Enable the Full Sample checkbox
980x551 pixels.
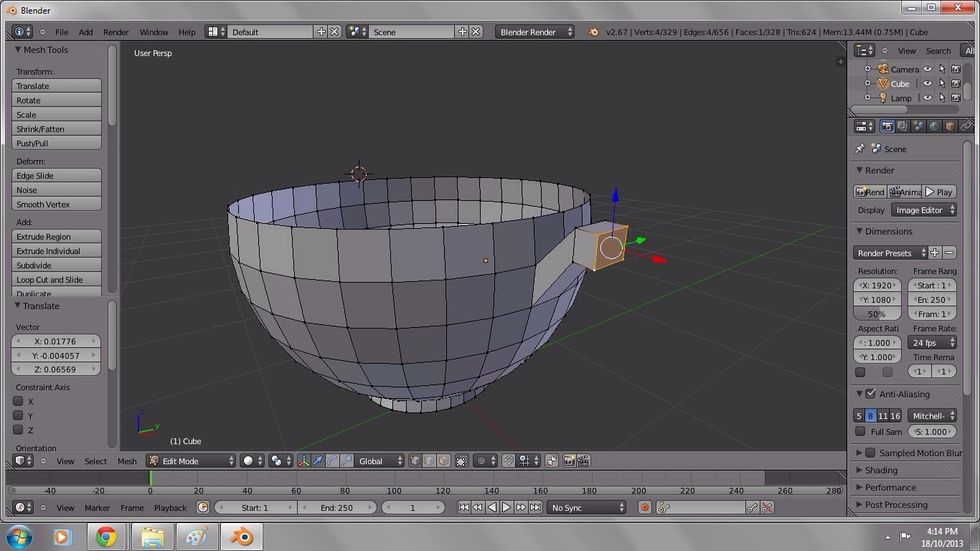[860, 432]
